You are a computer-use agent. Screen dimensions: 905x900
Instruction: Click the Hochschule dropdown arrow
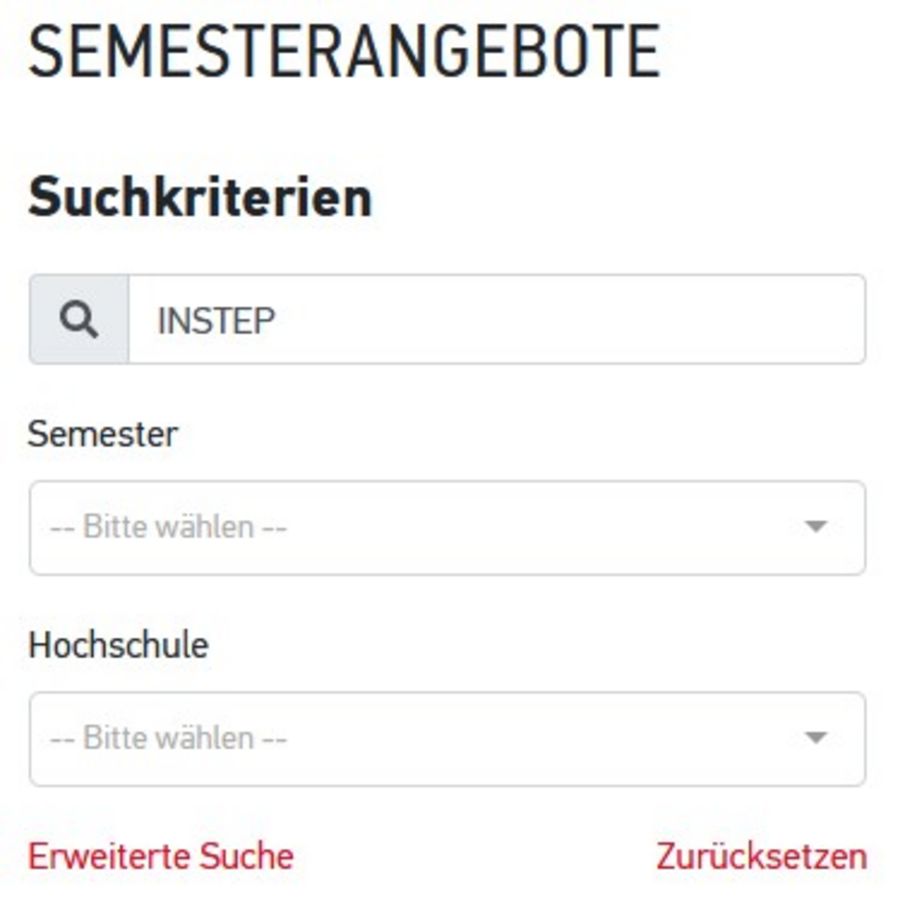816,737
